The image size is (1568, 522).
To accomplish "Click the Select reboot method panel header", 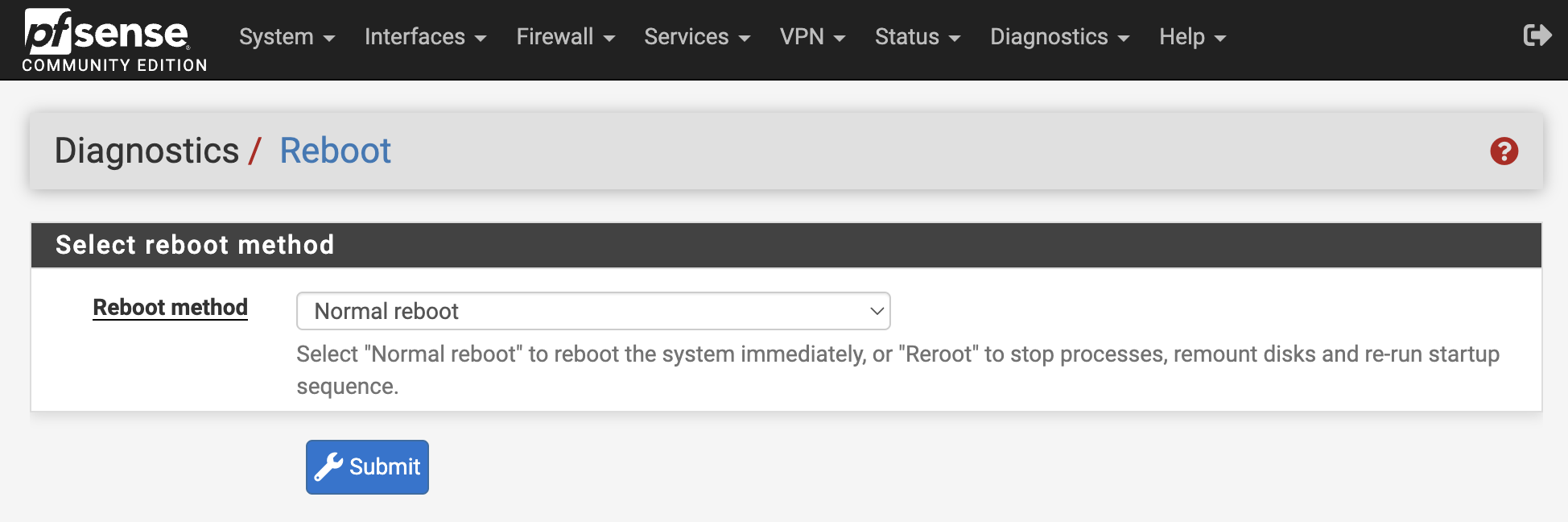I will coord(195,245).
